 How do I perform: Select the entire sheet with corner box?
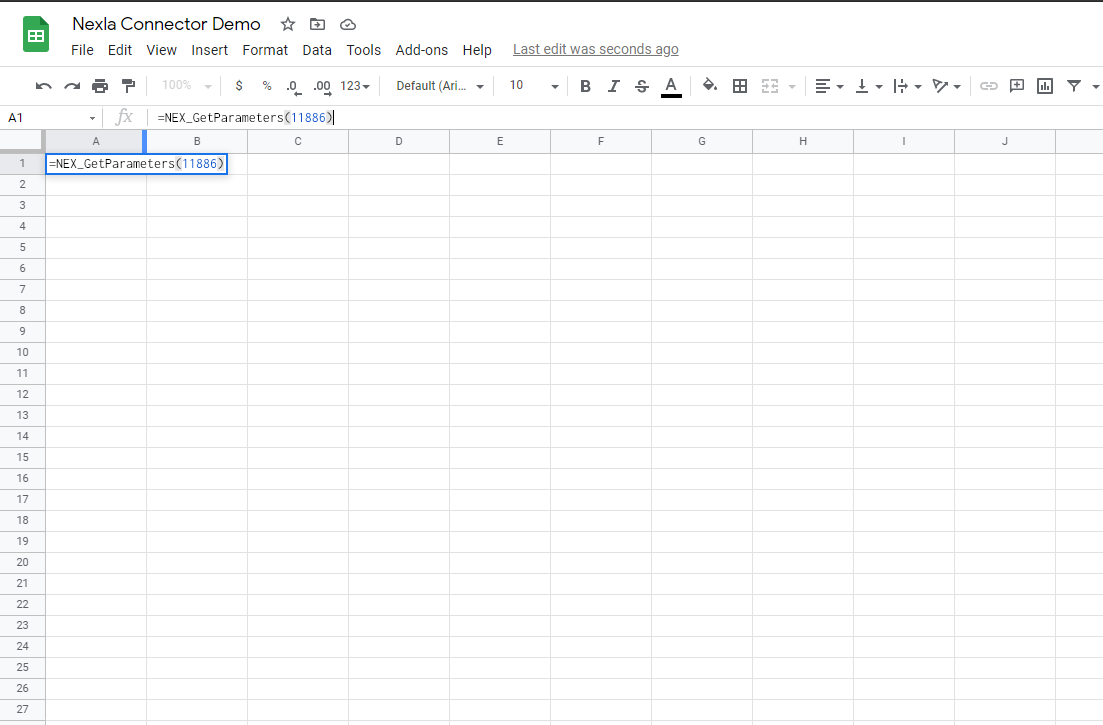tap(23, 141)
